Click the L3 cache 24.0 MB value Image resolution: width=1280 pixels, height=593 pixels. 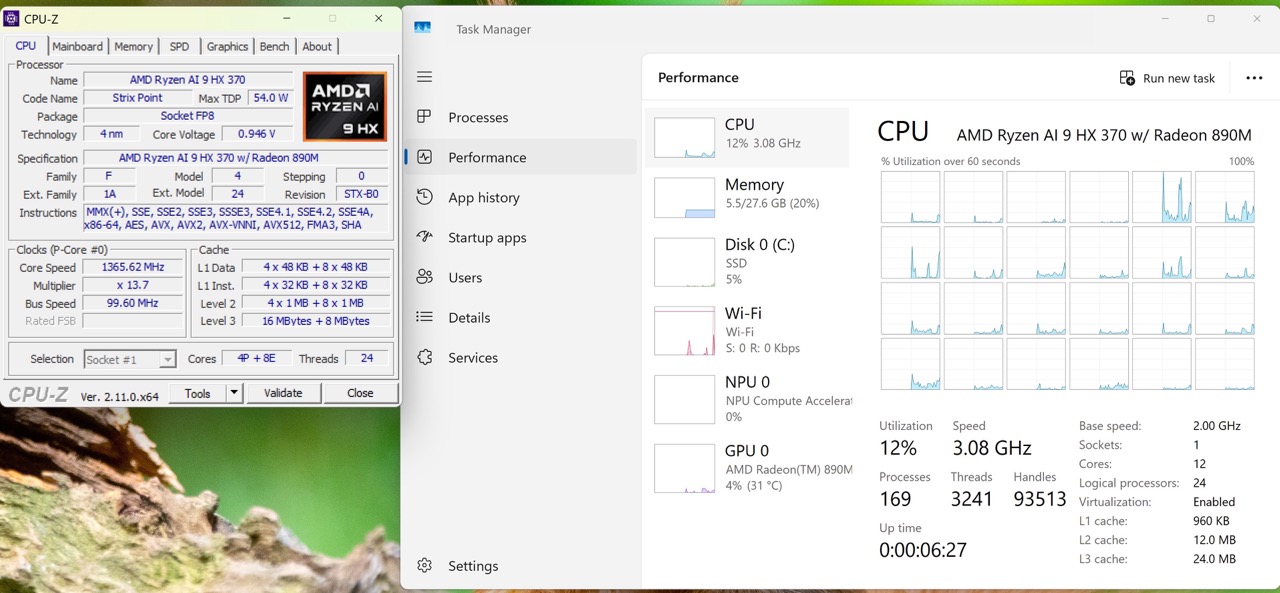tap(1214, 559)
